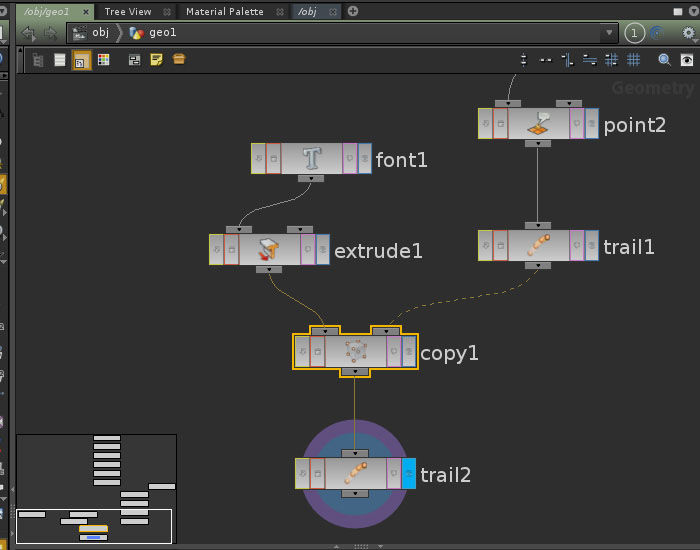Click the gear settings icon for pane
700x550 pixels.
[x=688, y=33]
